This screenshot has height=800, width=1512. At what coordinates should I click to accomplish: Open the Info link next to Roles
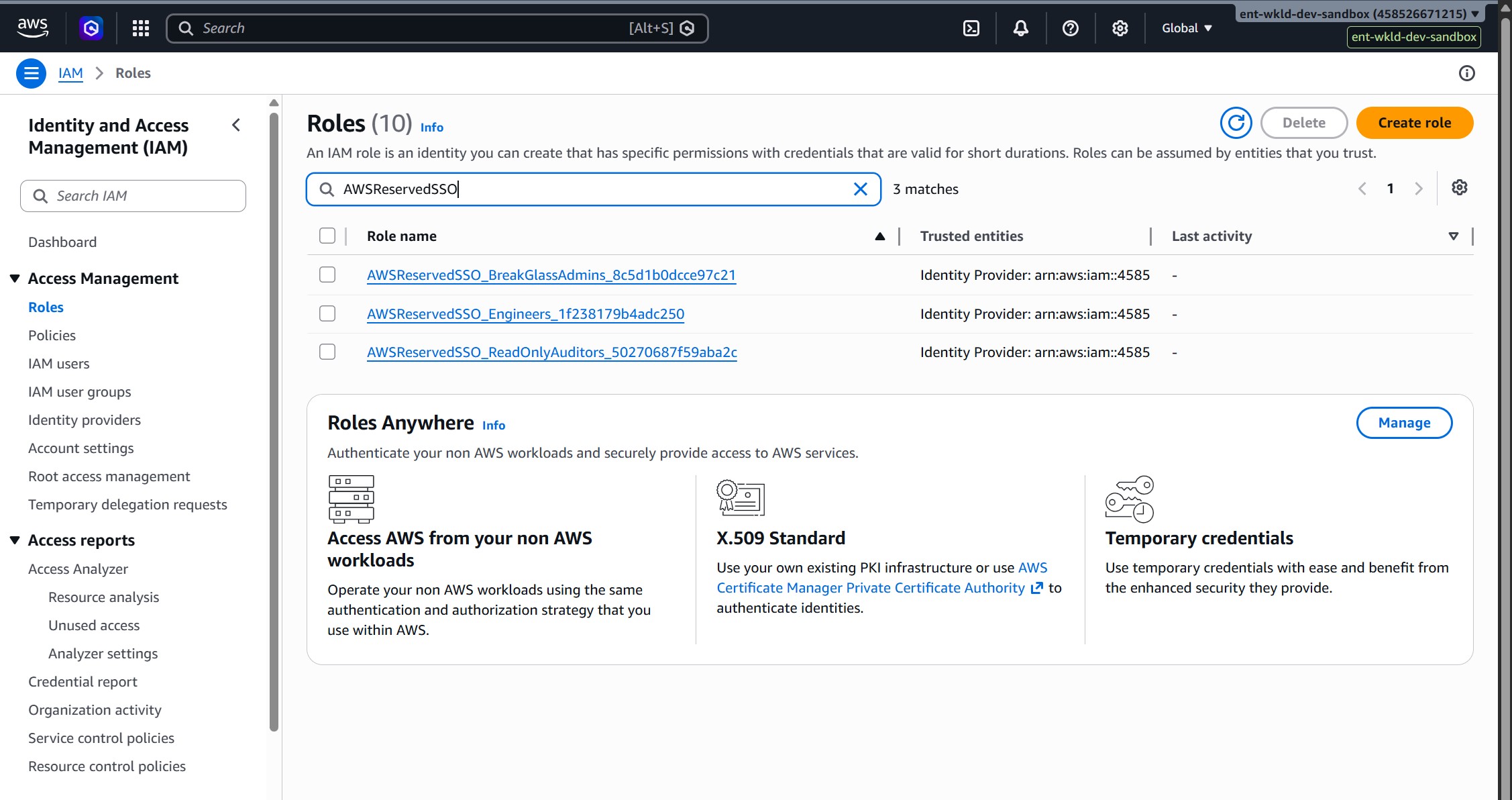431,127
